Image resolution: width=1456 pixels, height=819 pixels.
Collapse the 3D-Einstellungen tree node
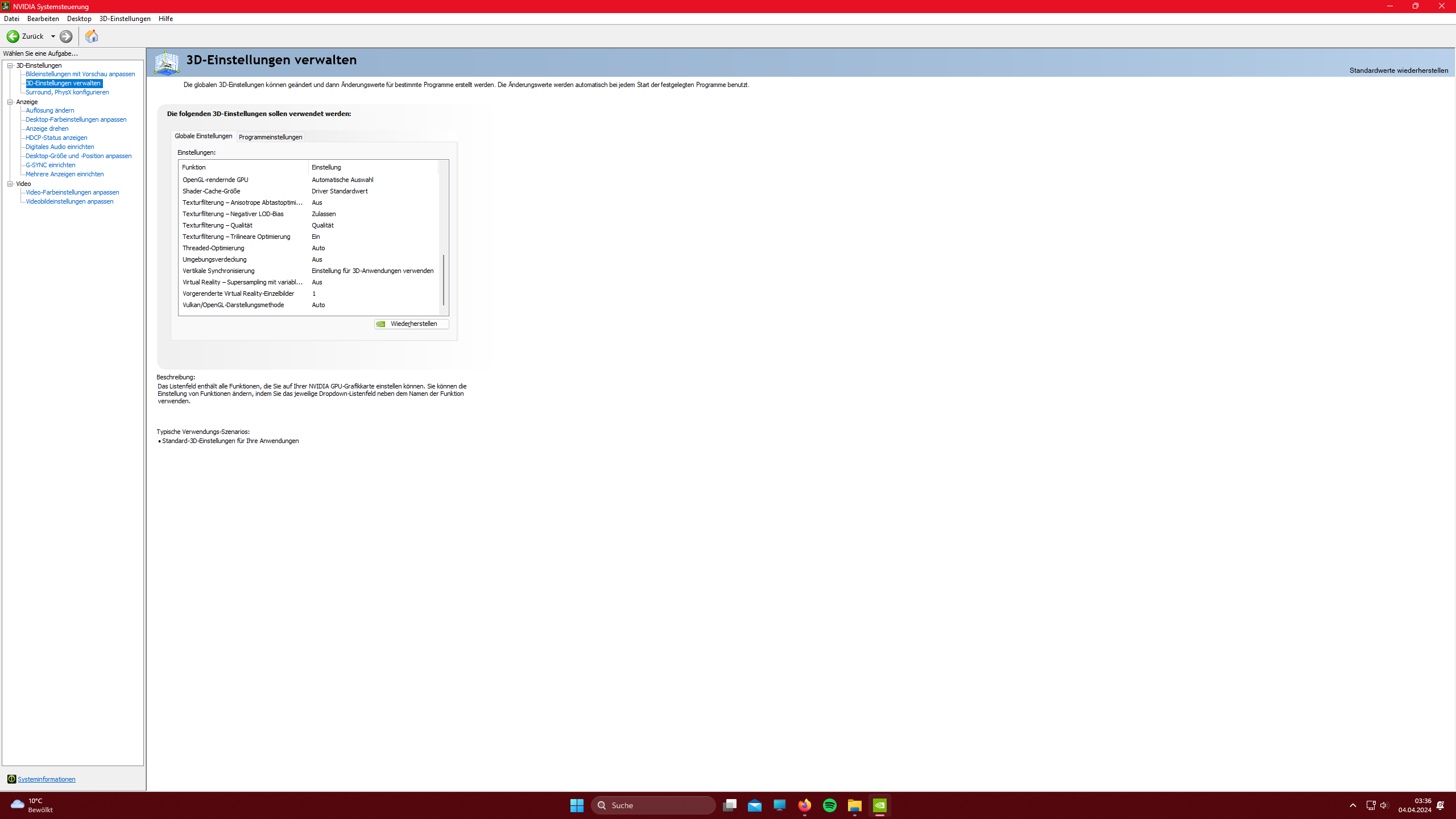coord(10,65)
